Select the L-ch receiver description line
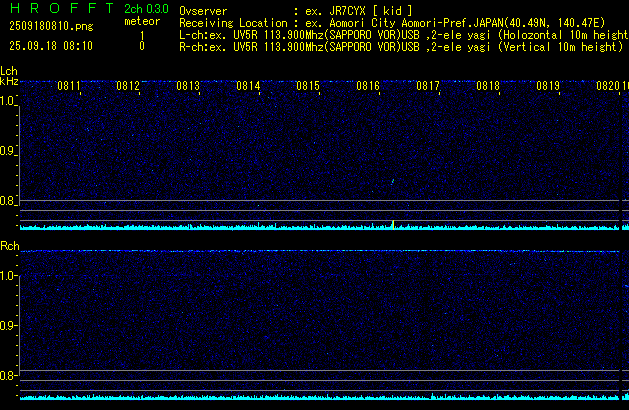This screenshot has height=410, width=629. [400, 33]
